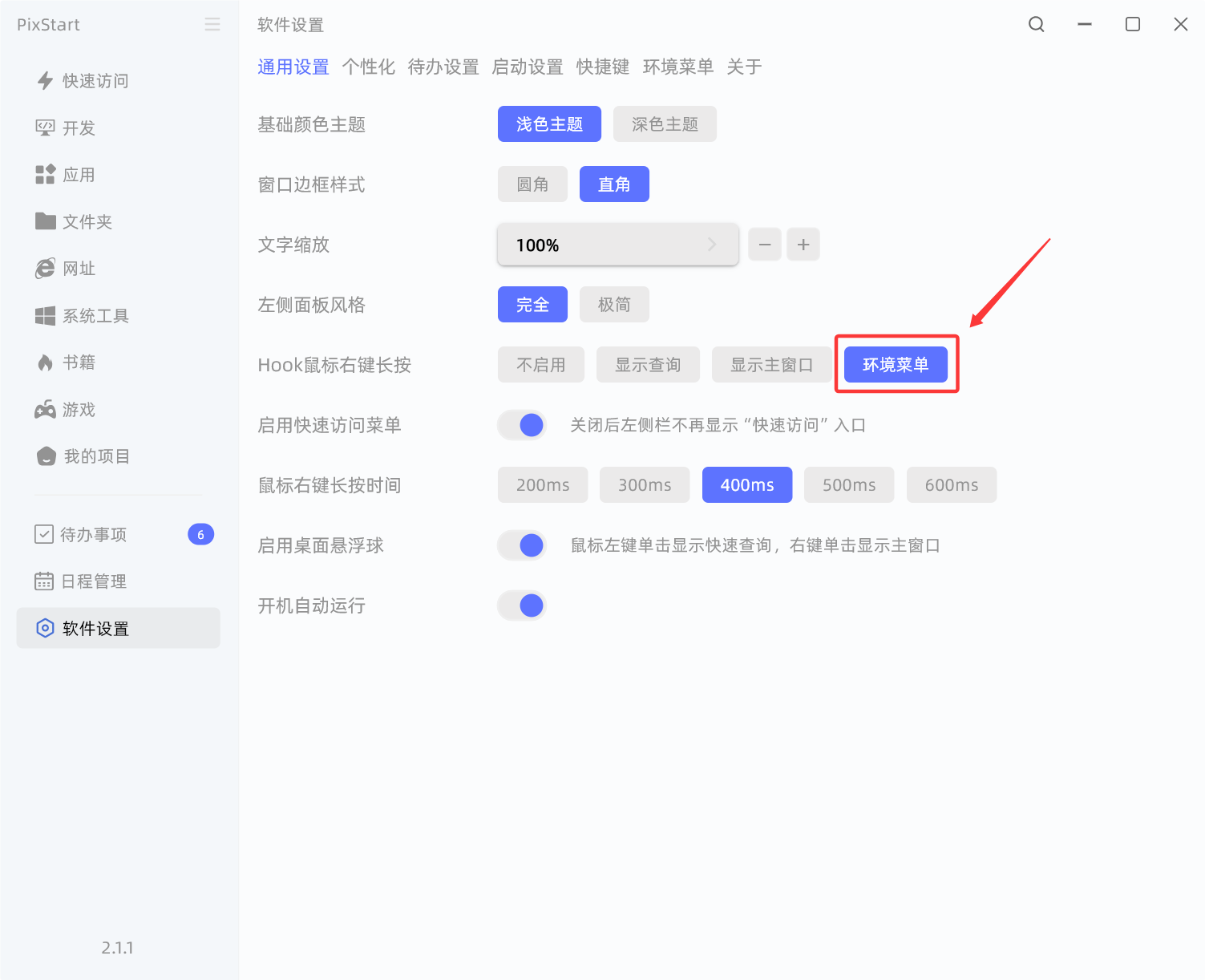Click the lightning icon beside 快速访问

[45, 80]
